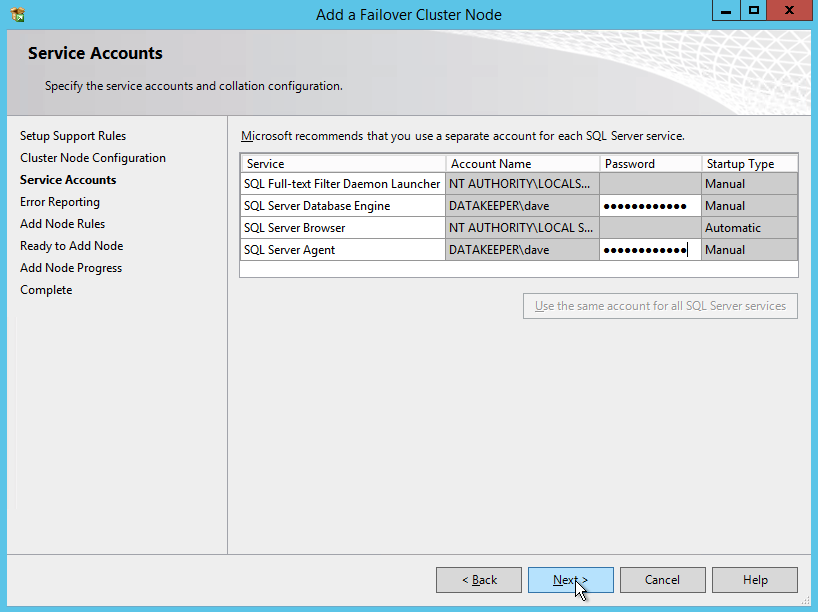Click the Database Engine password field
The width and height of the screenshot is (818, 612).
(x=650, y=206)
